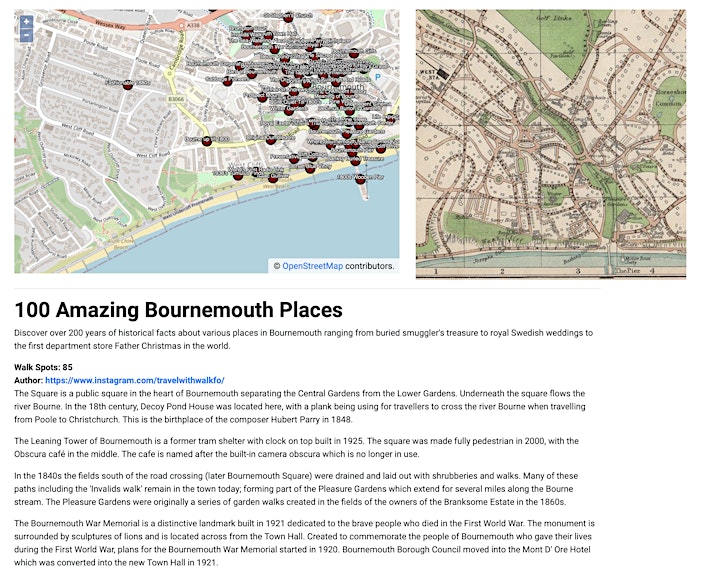The width and height of the screenshot is (720, 578).
Task: Click the 'WEST STA' label on old map
Action: [428, 74]
